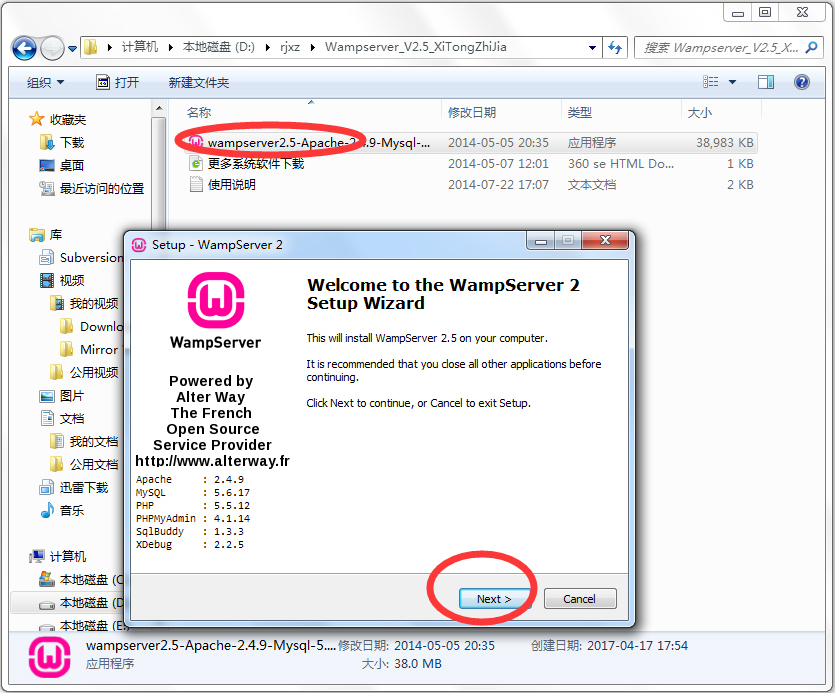Cancel the WampServer 2 setup
The height and width of the screenshot is (693, 835).
(580, 598)
